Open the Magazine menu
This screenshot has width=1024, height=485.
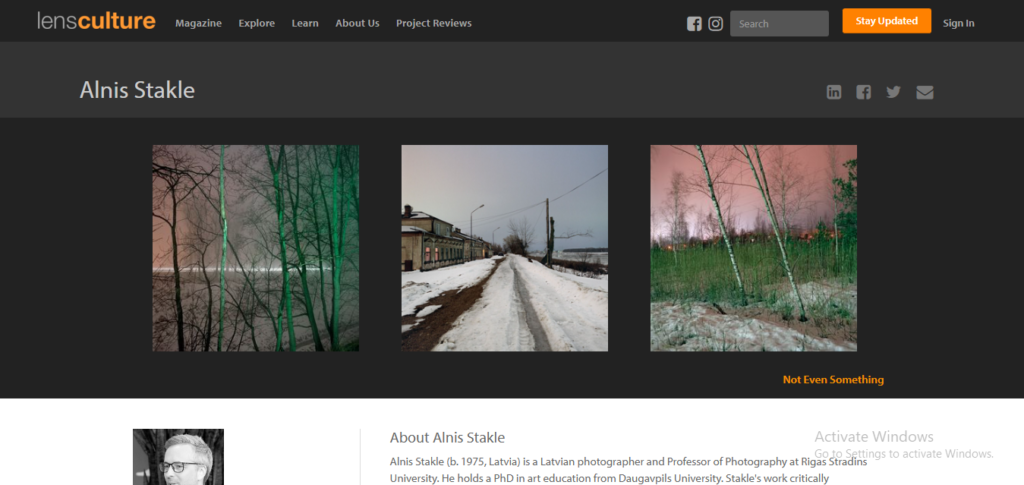(x=198, y=23)
